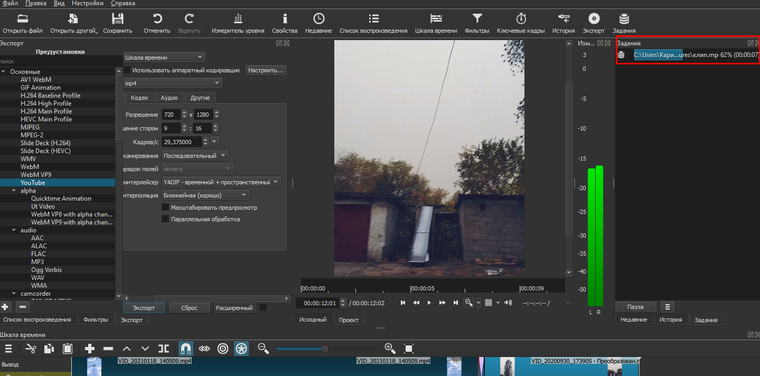Switch to the Кодек tab

pyautogui.click(x=140, y=98)
